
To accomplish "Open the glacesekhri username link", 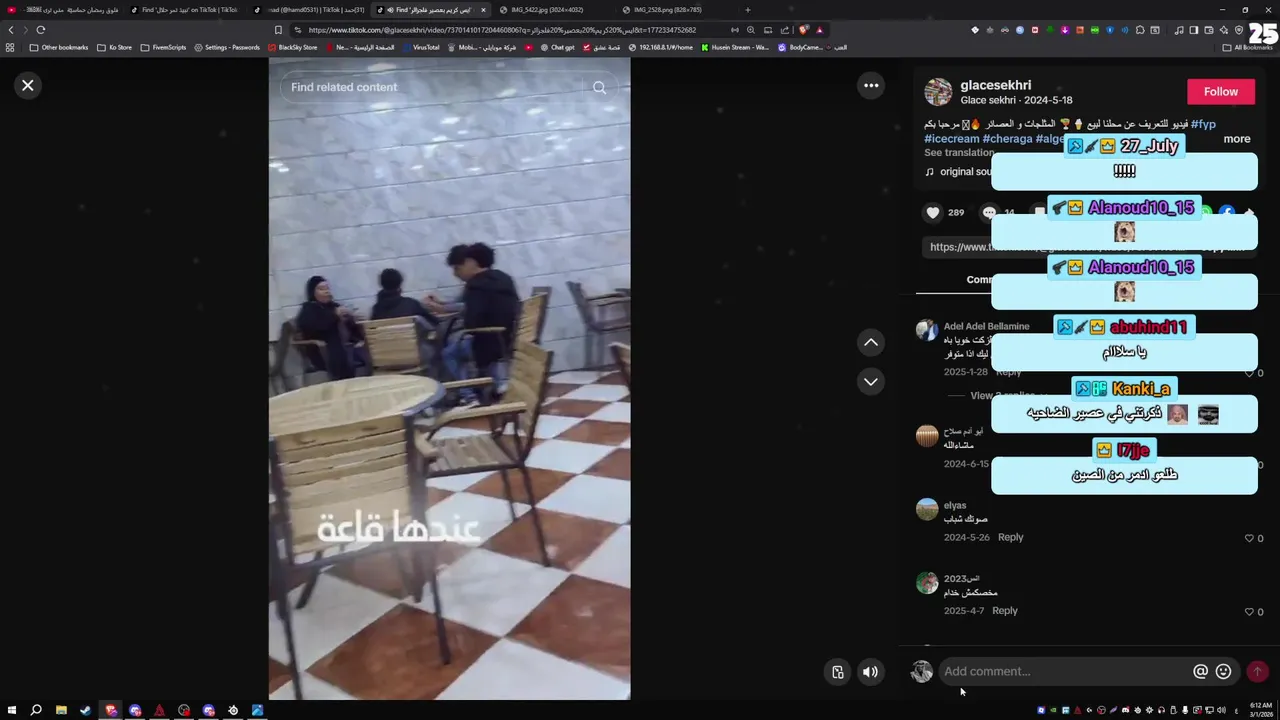I will pyautogui.click(x=995, y=85).
